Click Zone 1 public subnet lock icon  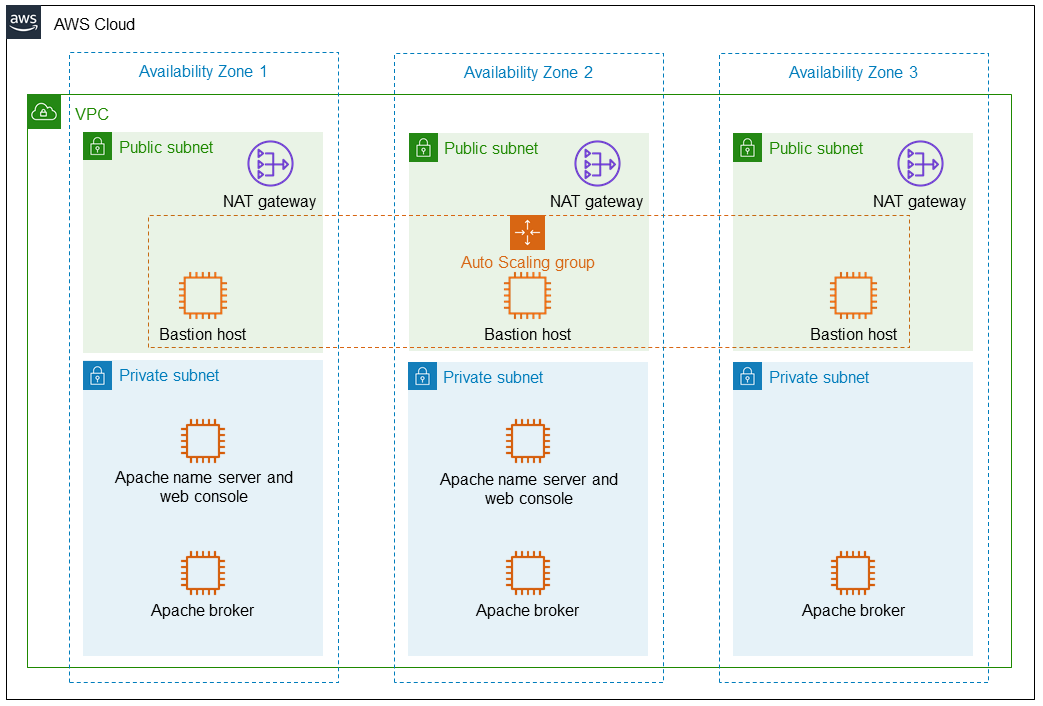tap(98, 146)
